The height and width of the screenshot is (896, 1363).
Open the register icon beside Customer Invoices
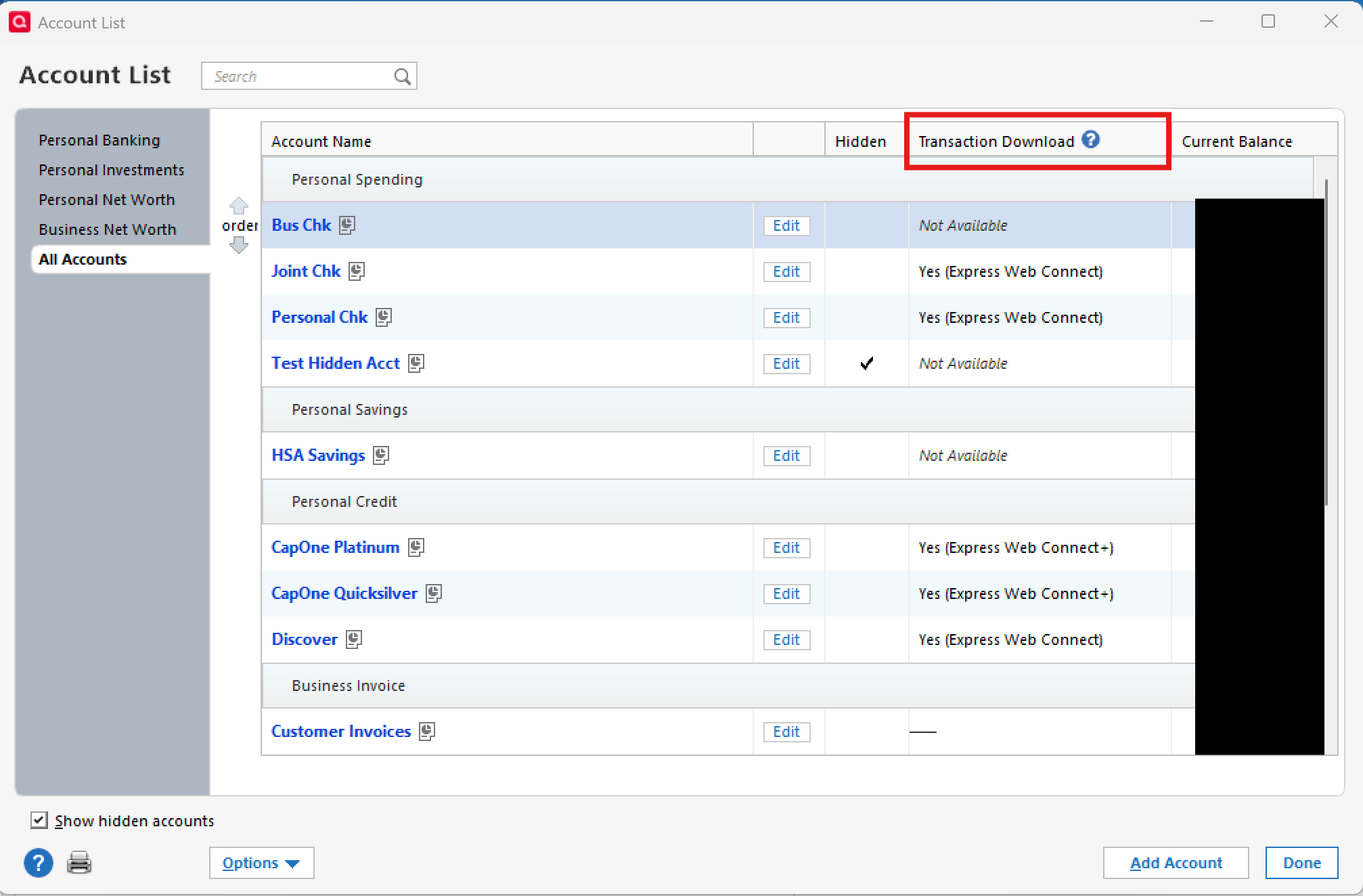(427, 731)
